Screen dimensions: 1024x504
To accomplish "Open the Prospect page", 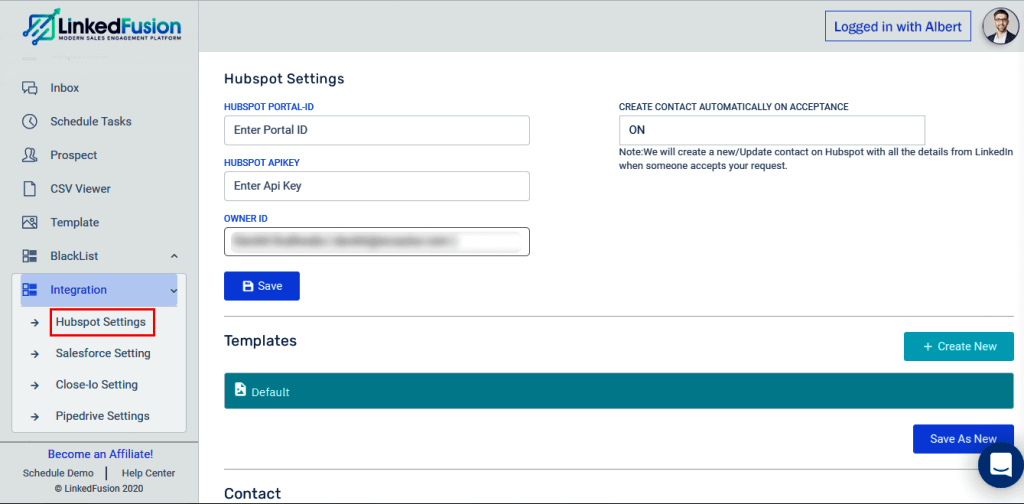I will pyautogui.click(x=74, y=155).
